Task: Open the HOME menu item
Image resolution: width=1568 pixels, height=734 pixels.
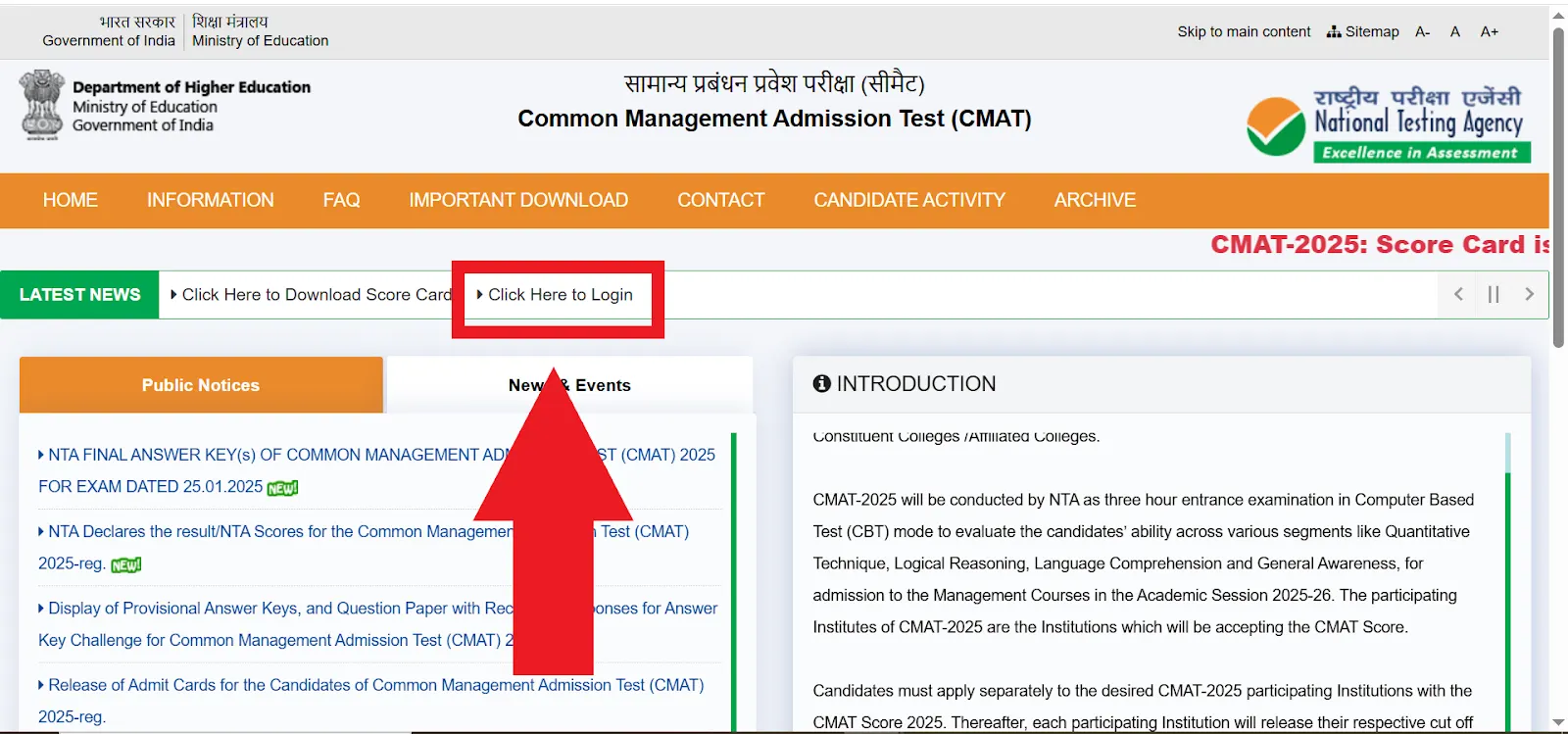Action: 70,200
